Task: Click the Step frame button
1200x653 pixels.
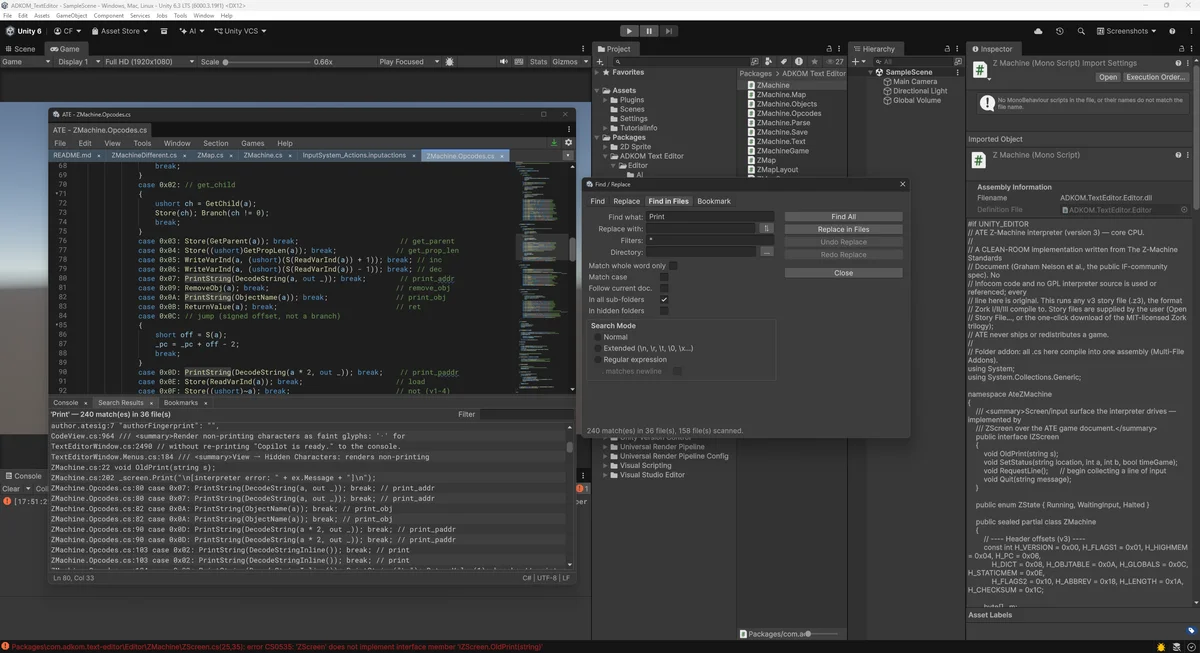Action: [668, 31]
